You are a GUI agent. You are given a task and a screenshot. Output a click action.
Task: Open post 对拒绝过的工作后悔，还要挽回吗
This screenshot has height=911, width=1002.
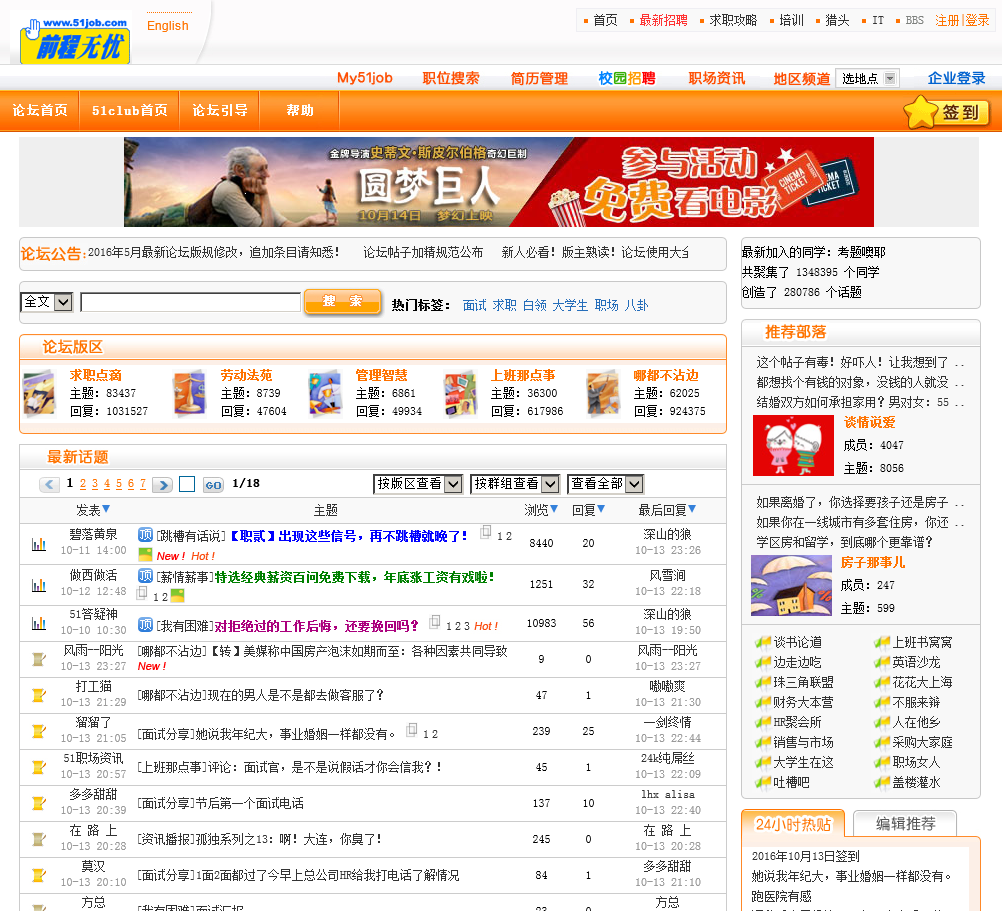point(316,626)
